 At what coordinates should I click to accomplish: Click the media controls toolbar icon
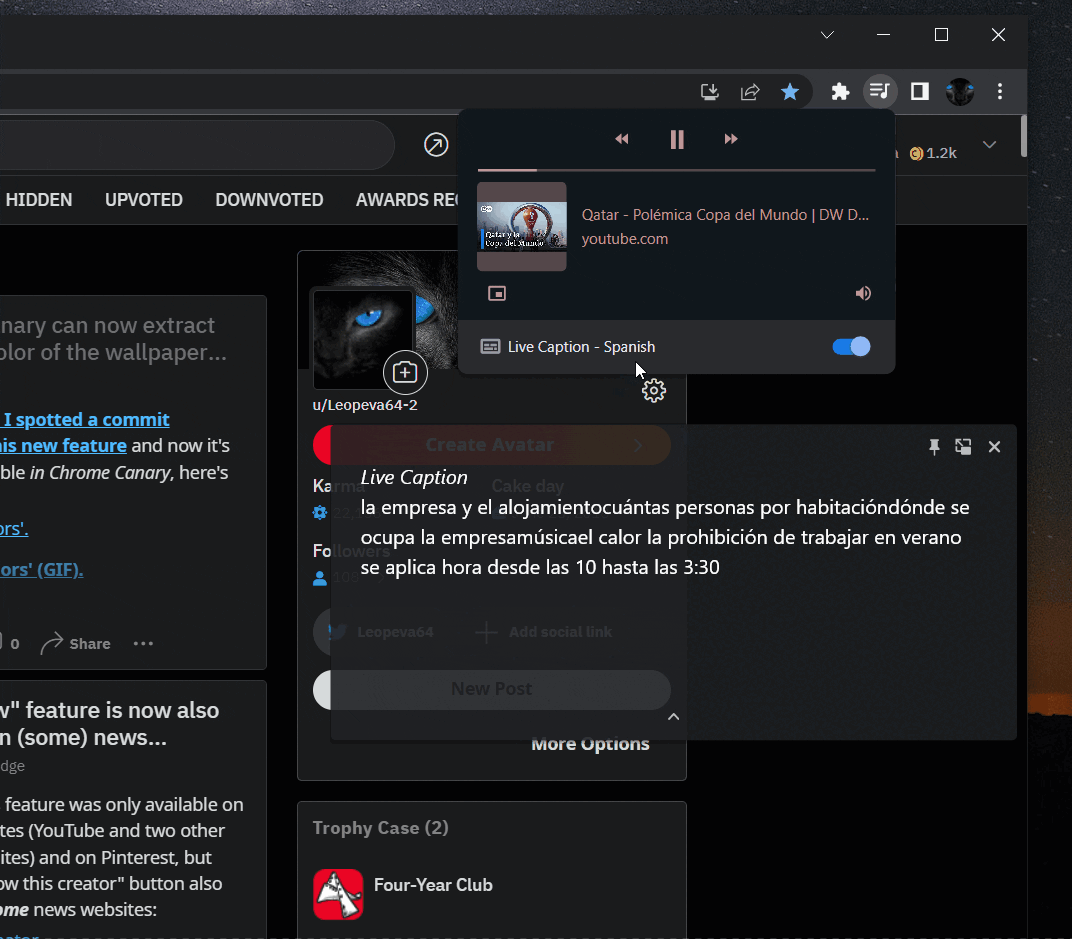pos(879,91)
